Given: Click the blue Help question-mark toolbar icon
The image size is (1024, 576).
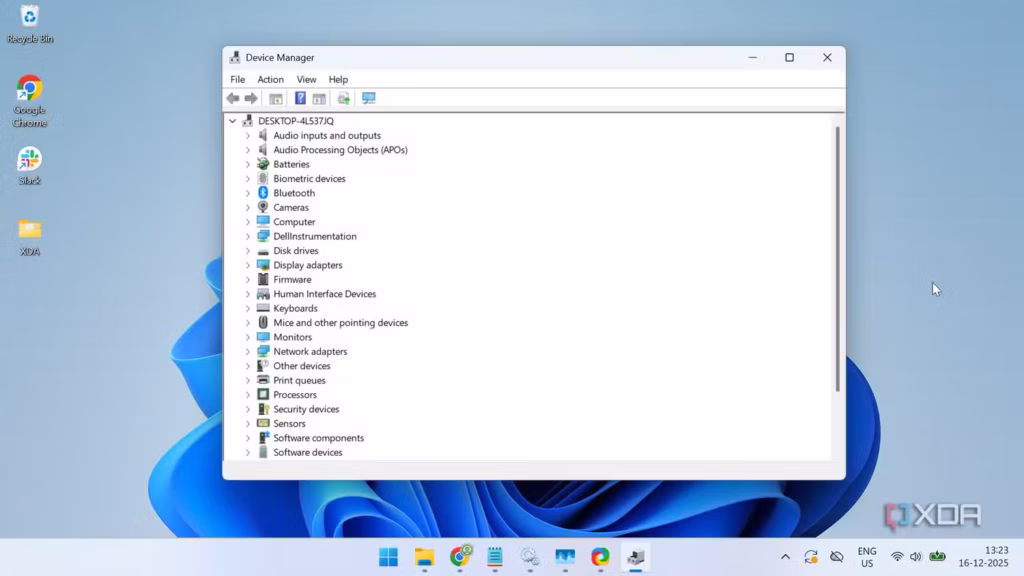Looking at the screenshot, I should [x=300, y=98].
